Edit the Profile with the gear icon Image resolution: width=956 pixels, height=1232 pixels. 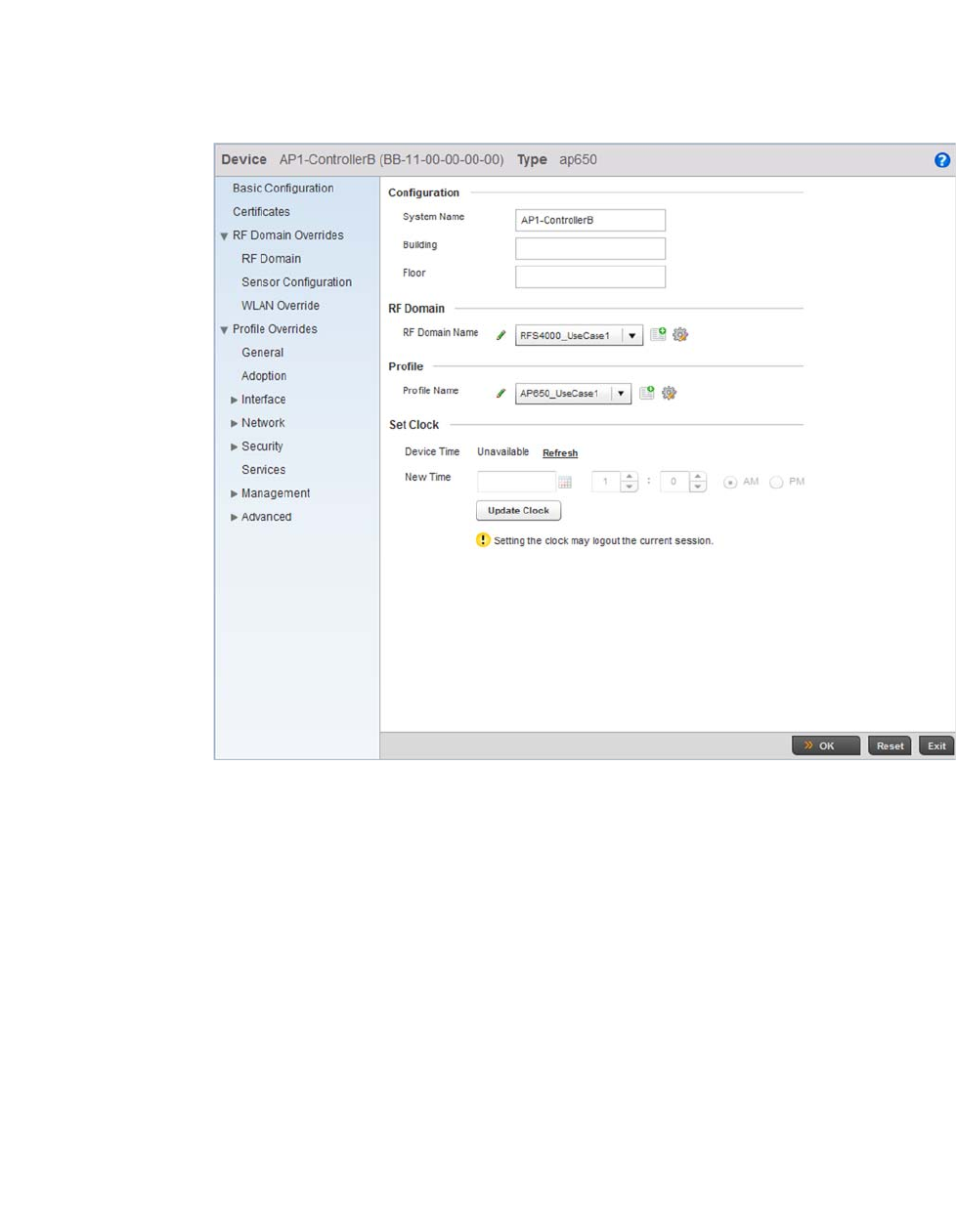click(x=669, y=393)
